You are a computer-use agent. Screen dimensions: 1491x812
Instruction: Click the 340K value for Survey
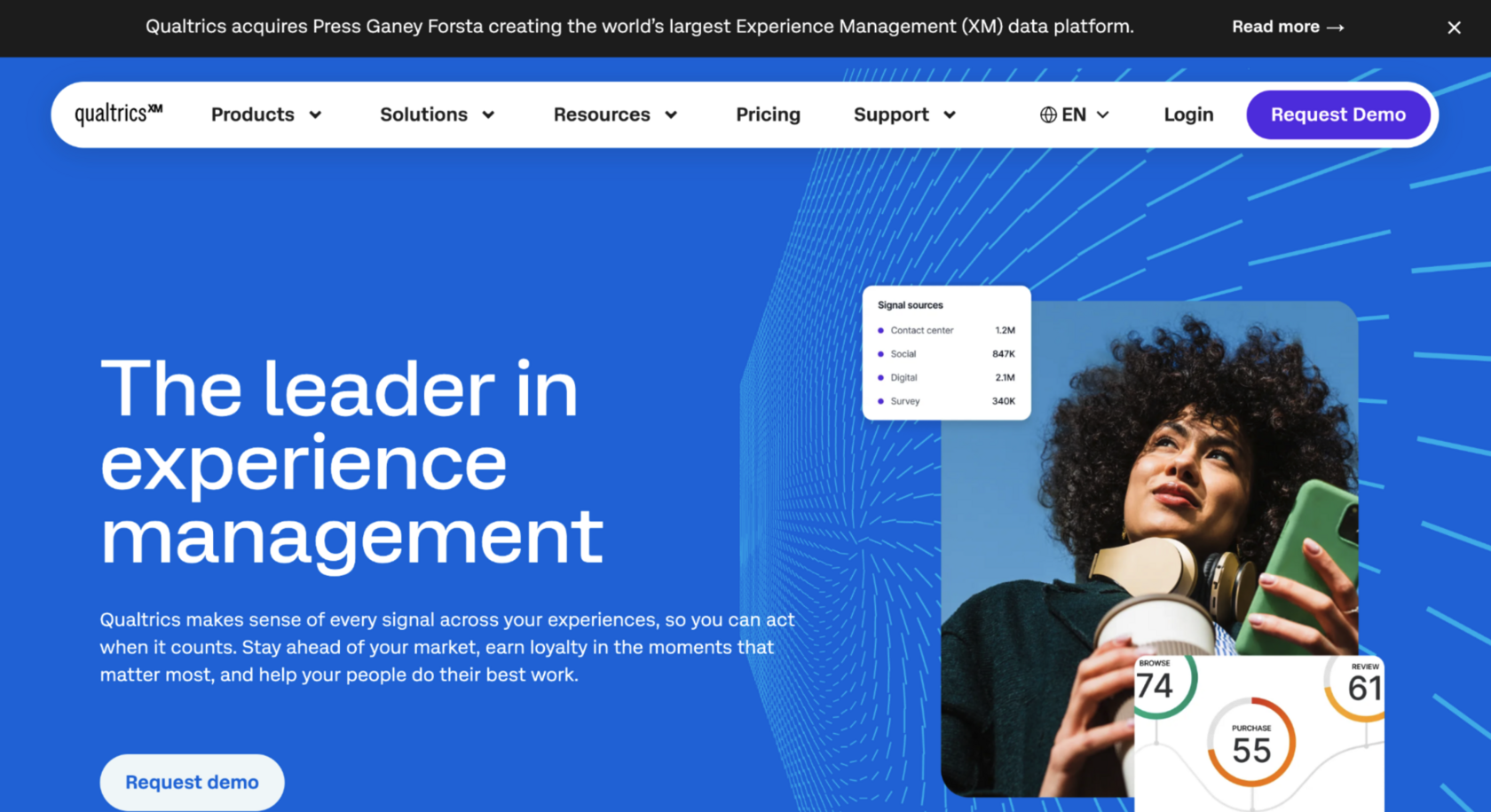[1004, 401]
